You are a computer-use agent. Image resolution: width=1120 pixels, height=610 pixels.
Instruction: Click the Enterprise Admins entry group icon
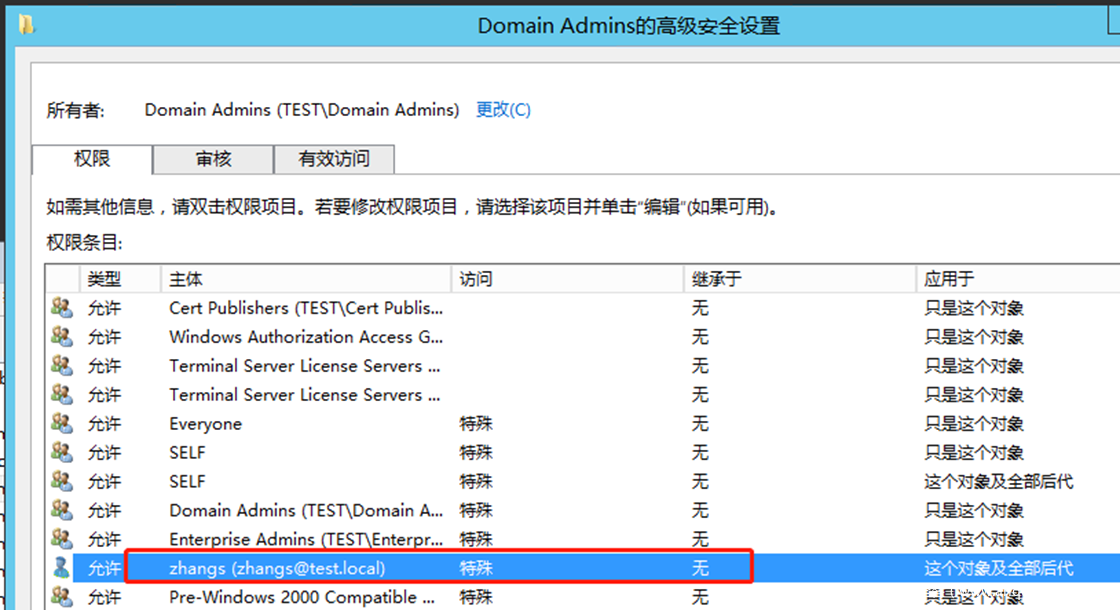[62, 539]
